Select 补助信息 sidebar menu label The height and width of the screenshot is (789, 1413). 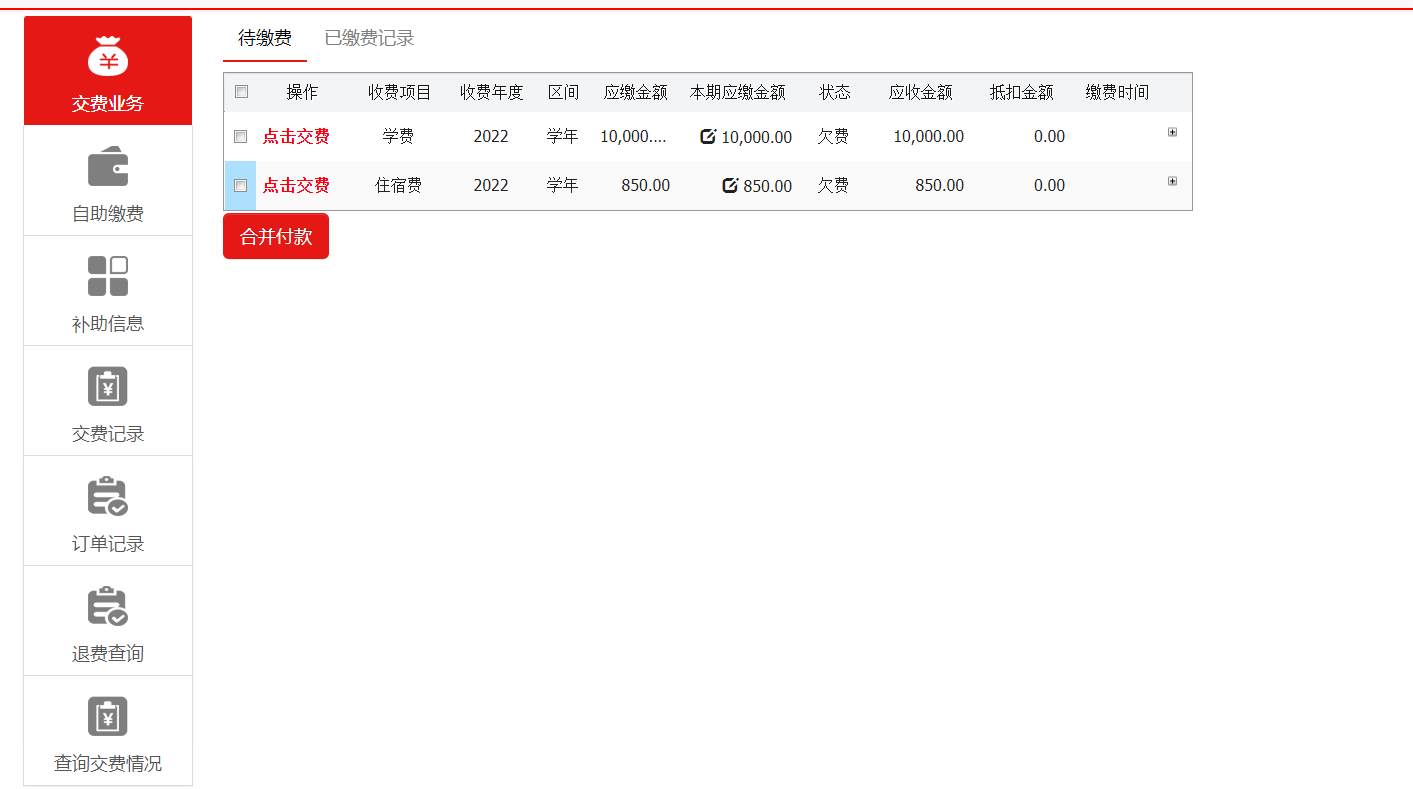(x=108, y=323)
